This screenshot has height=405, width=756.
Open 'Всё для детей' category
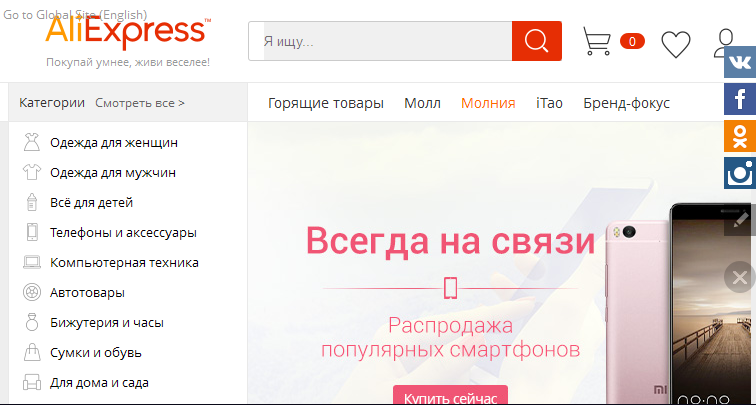[91, 202]
